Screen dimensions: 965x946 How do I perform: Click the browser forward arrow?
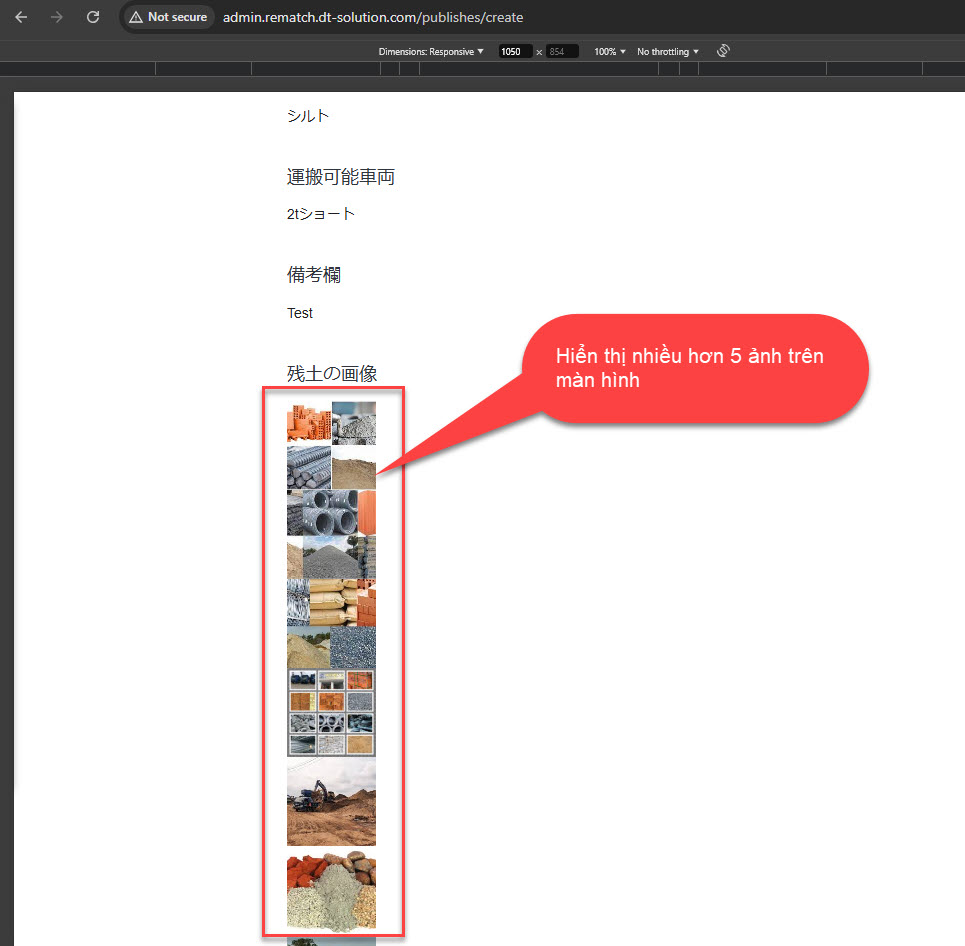click(57, 17)
